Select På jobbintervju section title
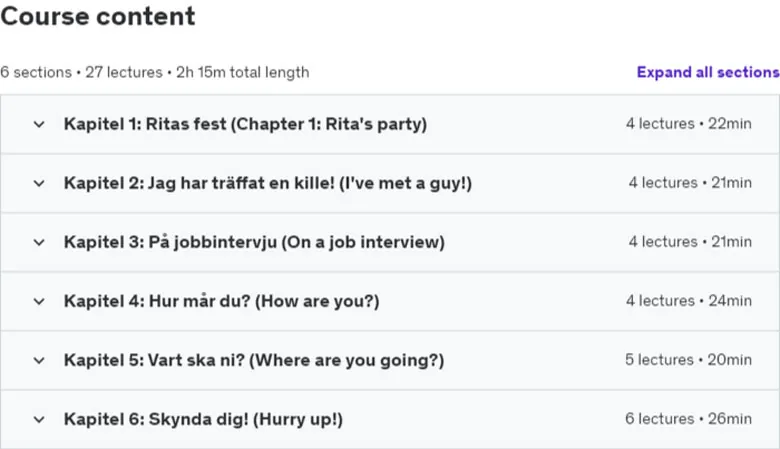 click(254, 242)
